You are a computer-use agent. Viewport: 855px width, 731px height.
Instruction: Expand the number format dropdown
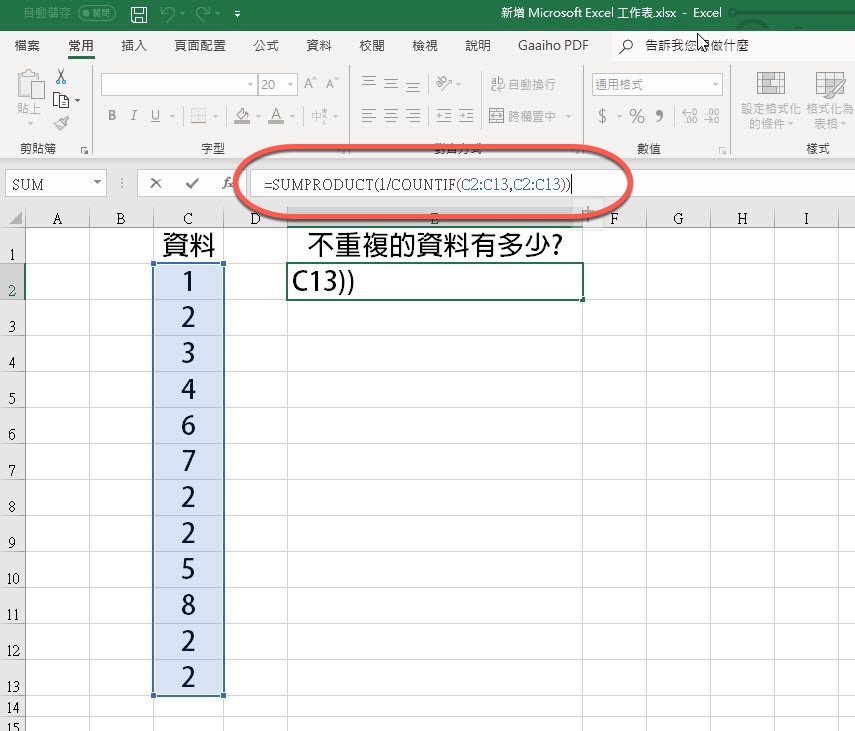point(715,85)
